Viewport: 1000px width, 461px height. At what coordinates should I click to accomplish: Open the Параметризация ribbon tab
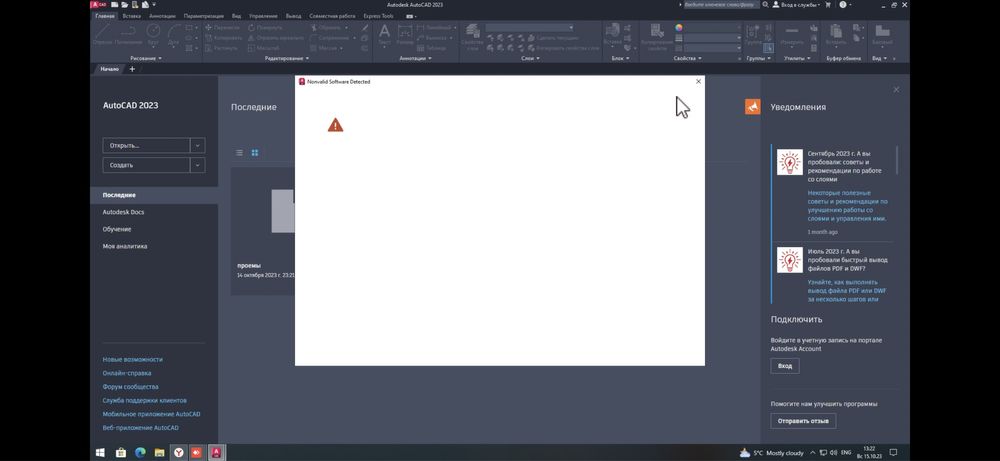coord(203,15)
